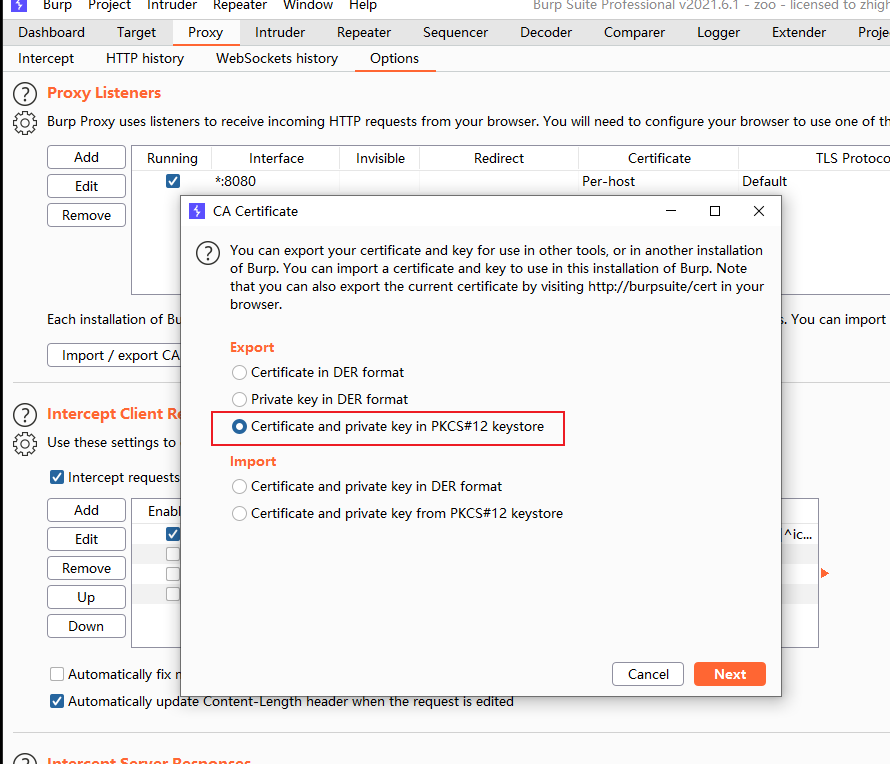Select Private key in DER format option

[x=239, y=399]
